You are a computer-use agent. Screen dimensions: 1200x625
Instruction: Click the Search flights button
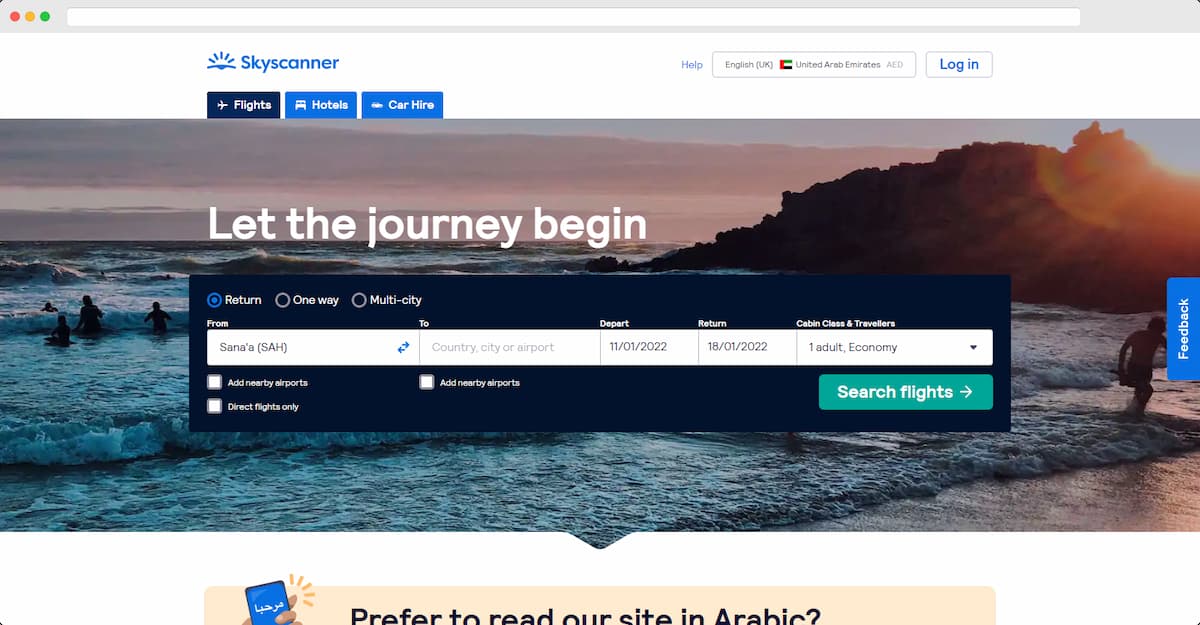pyautogui.click(x=906, y=392)
